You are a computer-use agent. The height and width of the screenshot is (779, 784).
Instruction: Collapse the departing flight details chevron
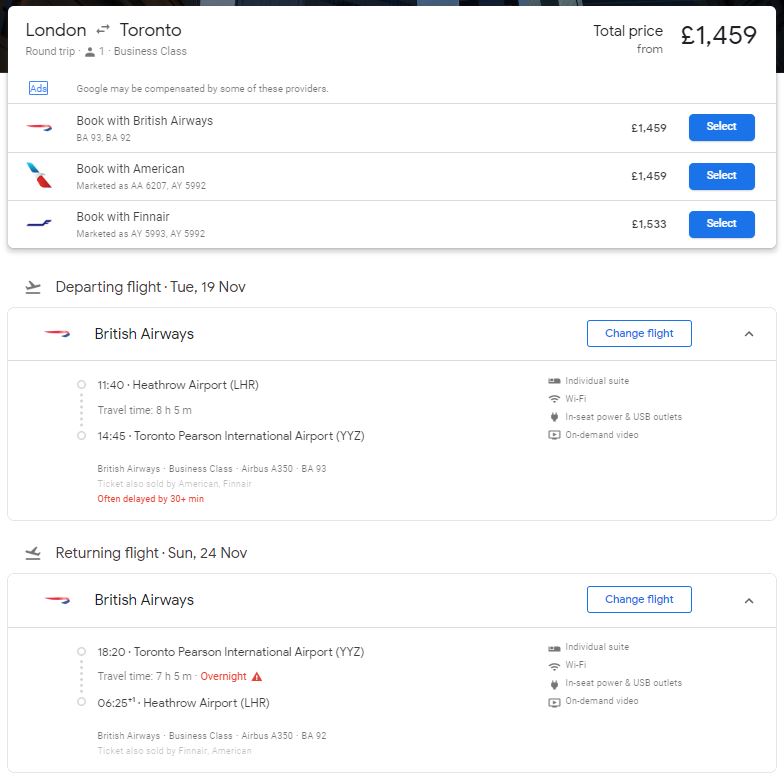(748, 334)
